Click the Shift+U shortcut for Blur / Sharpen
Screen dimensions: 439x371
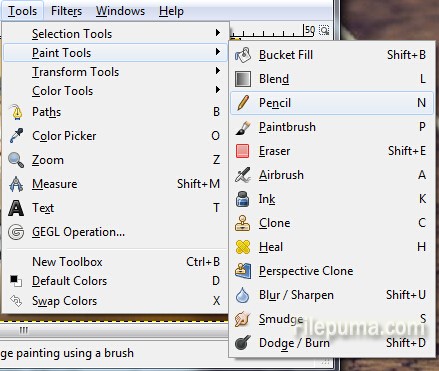click(x=406, y=295)
